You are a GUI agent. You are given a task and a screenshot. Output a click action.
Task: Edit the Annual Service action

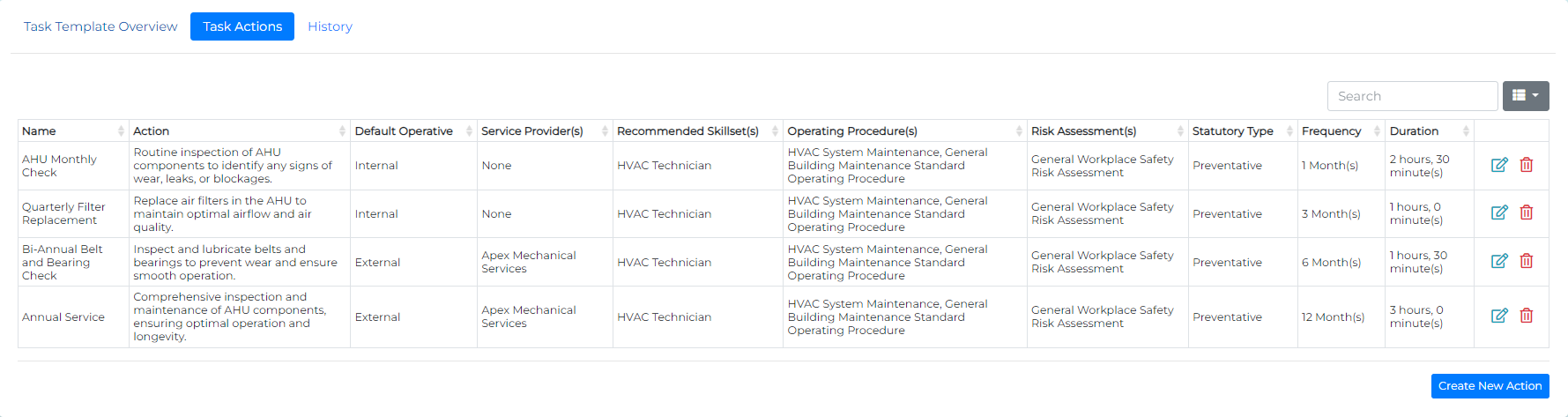1498,316
